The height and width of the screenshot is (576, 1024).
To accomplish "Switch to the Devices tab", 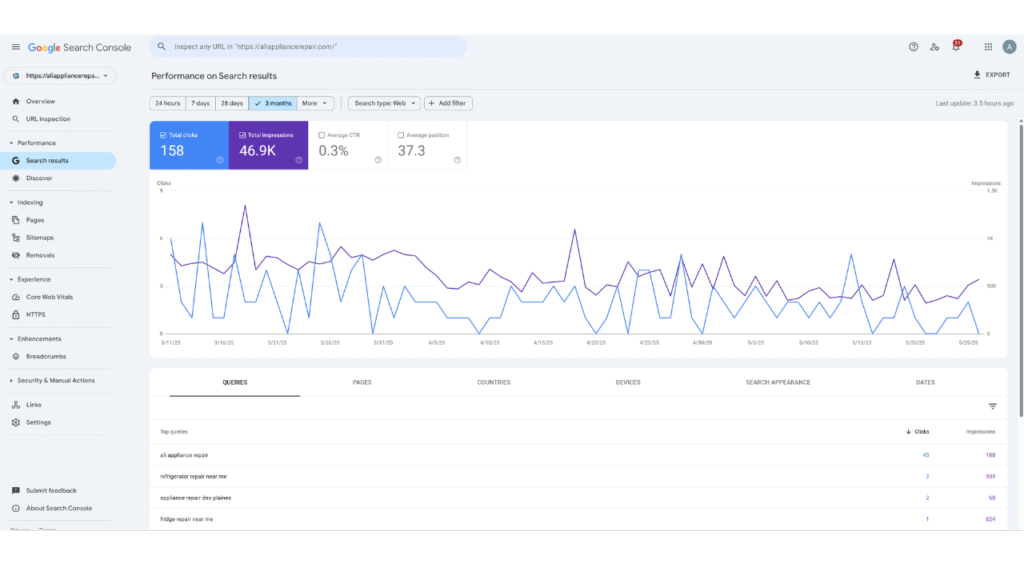I will pyautogui.click(x=628, y=382).
